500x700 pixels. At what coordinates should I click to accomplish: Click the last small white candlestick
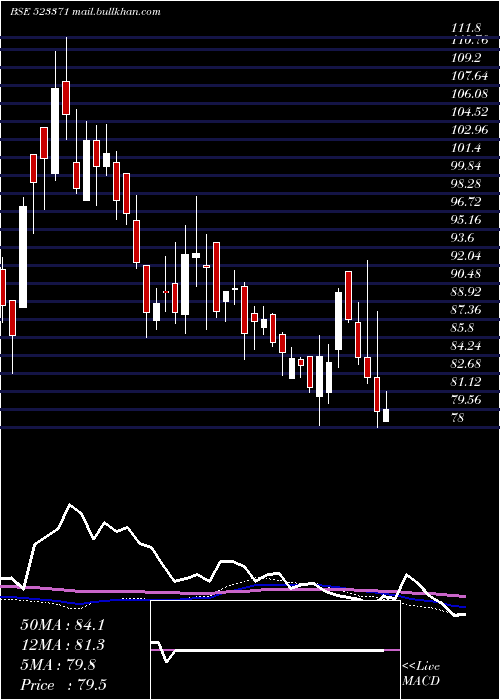pyautogui.click(x=386, y=415)
